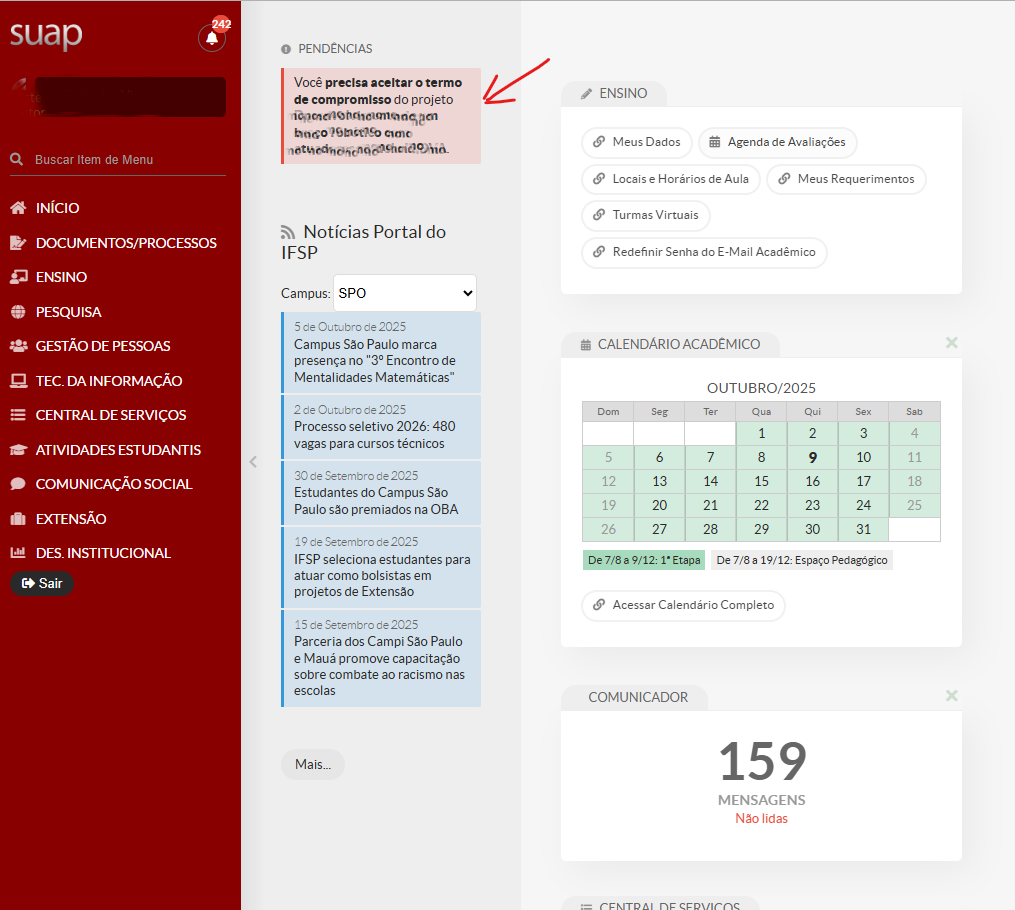Open the Campus SPO dropdown
This screenshot has height=910, width=1015.
click(x=404, y=293)
